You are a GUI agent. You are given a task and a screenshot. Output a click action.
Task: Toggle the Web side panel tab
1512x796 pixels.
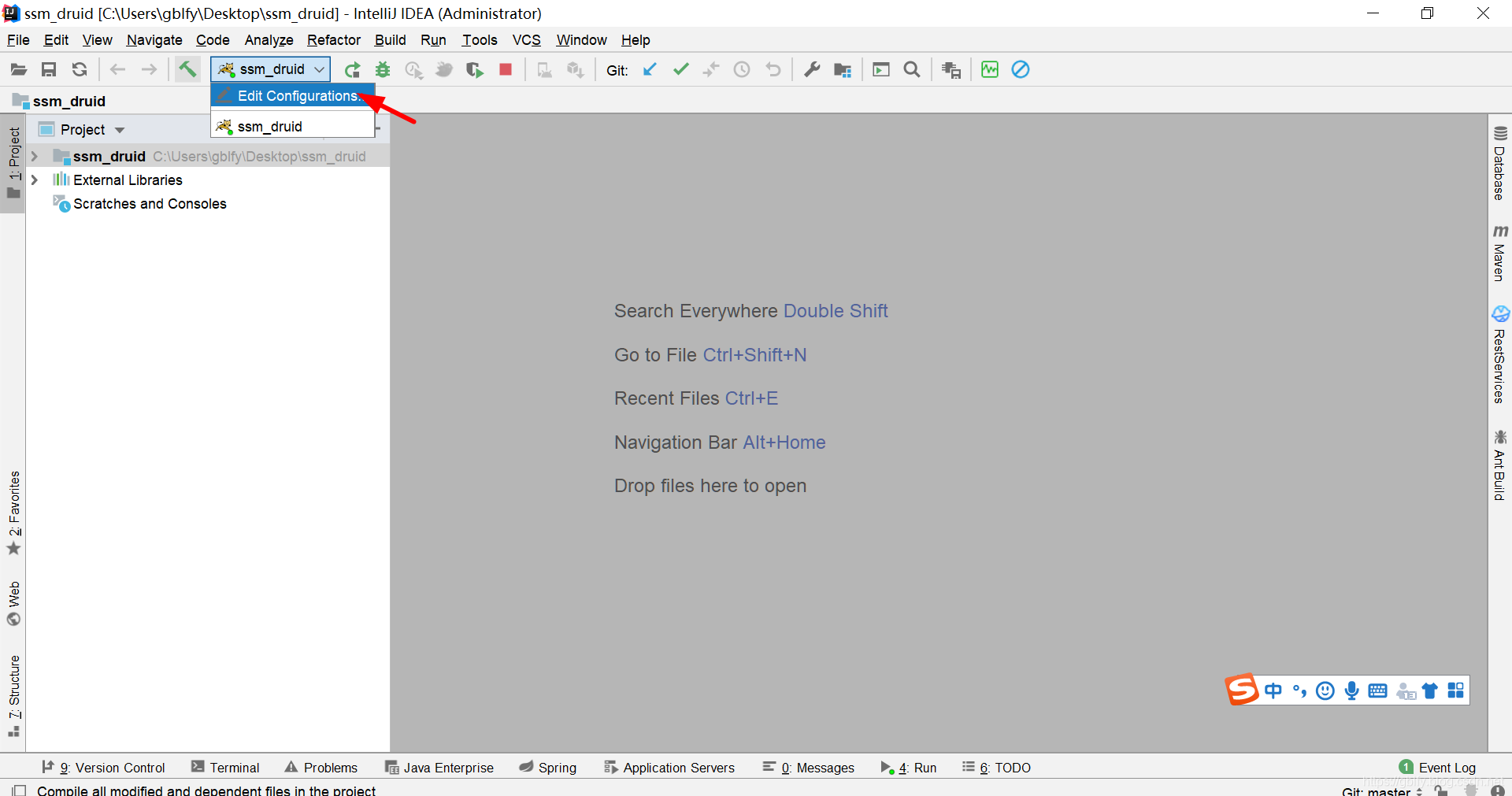point(13,603)
